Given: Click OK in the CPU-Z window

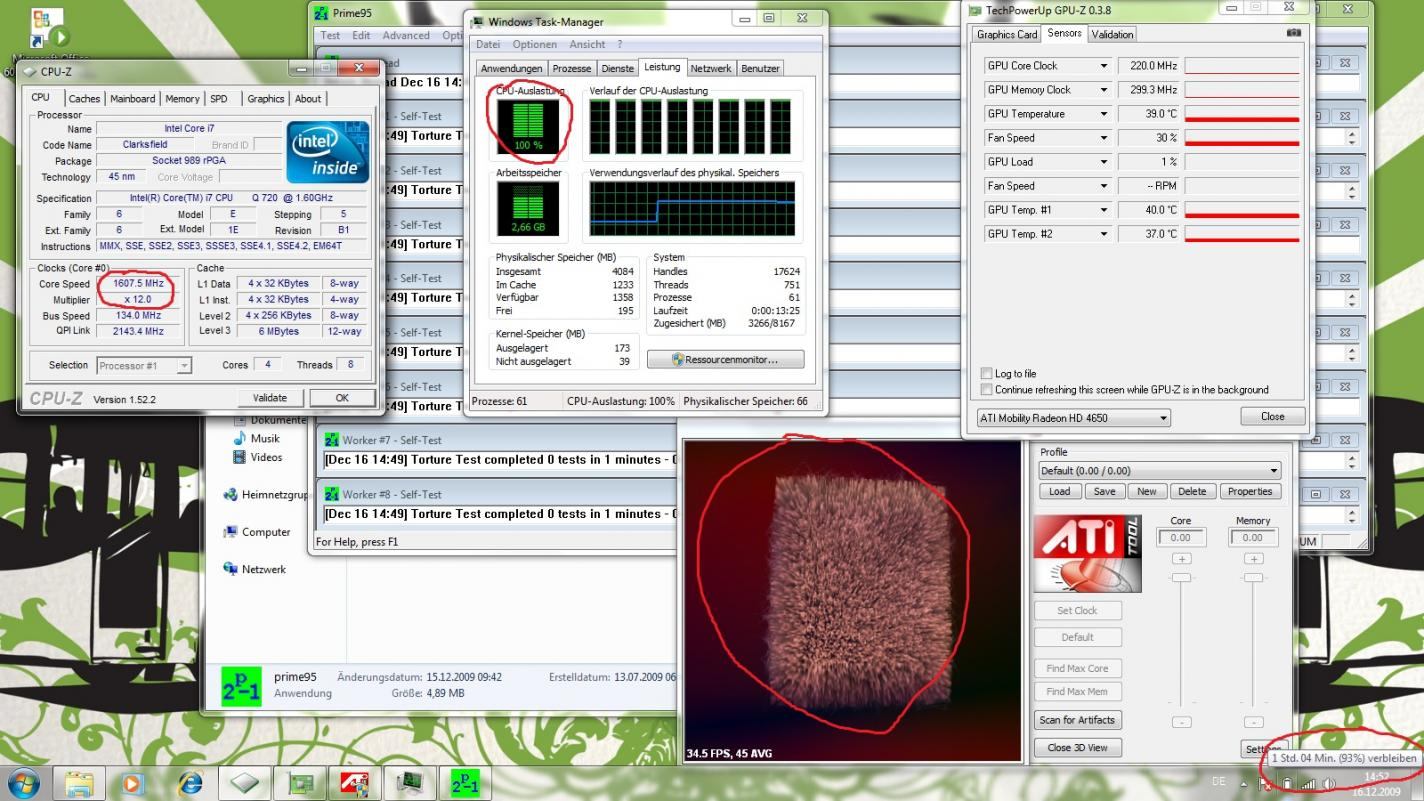Looking at the screenshot, I should (x=342, y=398).
